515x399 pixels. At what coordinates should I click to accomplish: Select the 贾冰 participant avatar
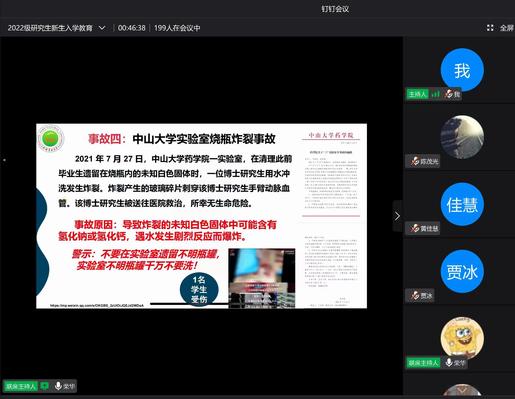pos(462,271)
